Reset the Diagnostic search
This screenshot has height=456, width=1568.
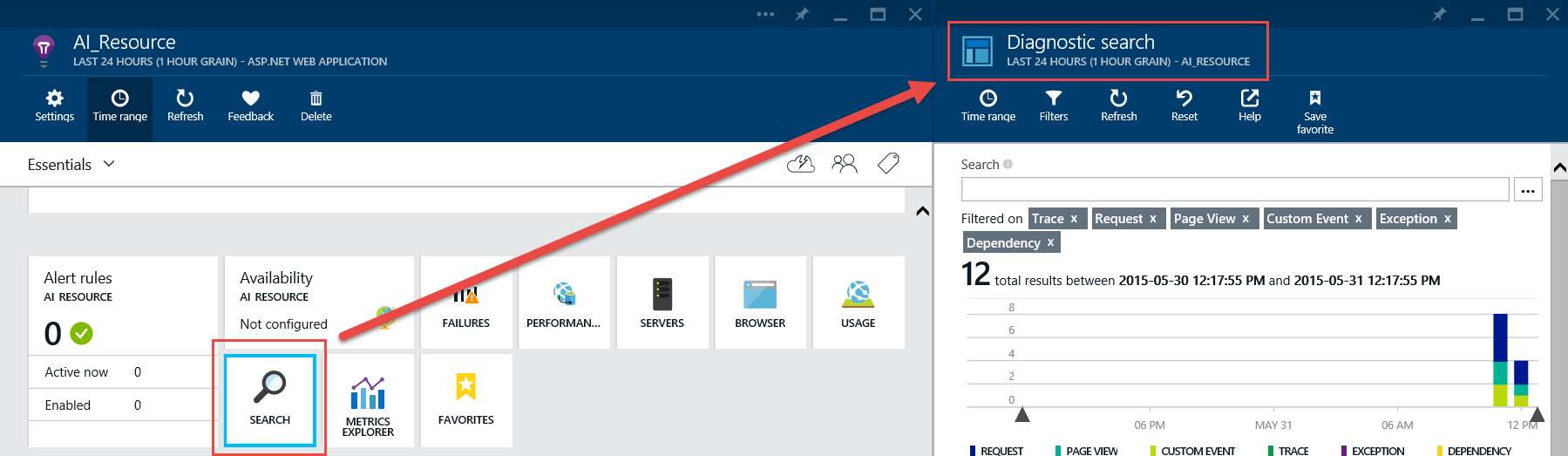click(1184, 105)
